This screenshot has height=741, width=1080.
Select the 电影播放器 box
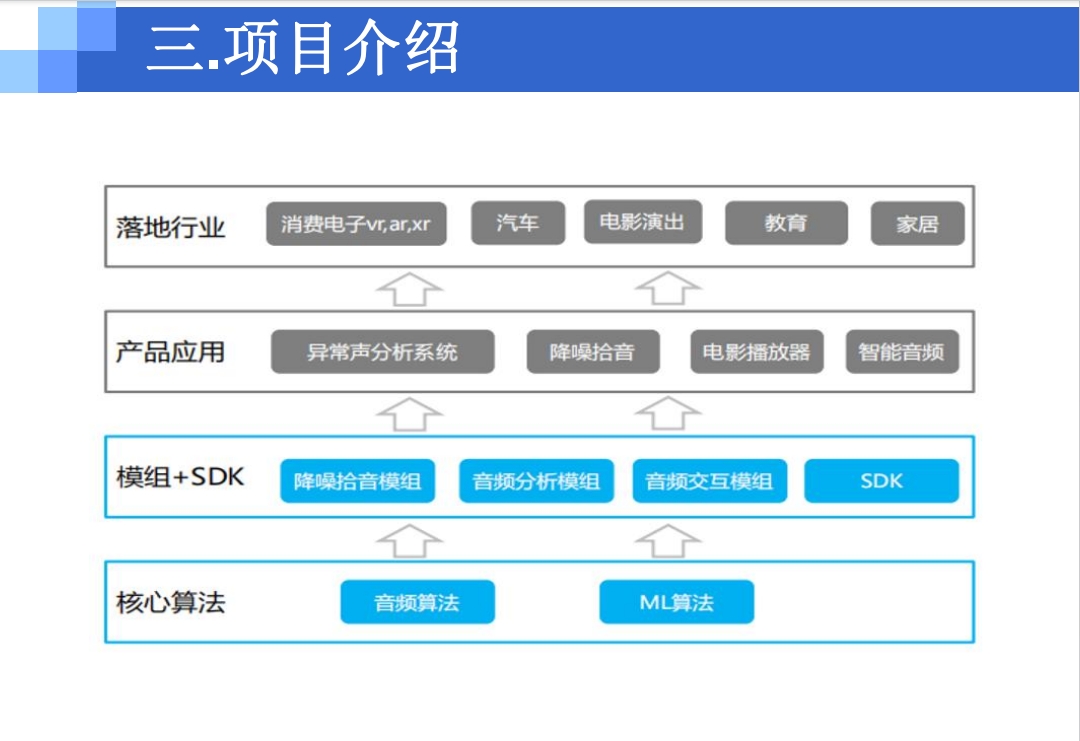756,352
